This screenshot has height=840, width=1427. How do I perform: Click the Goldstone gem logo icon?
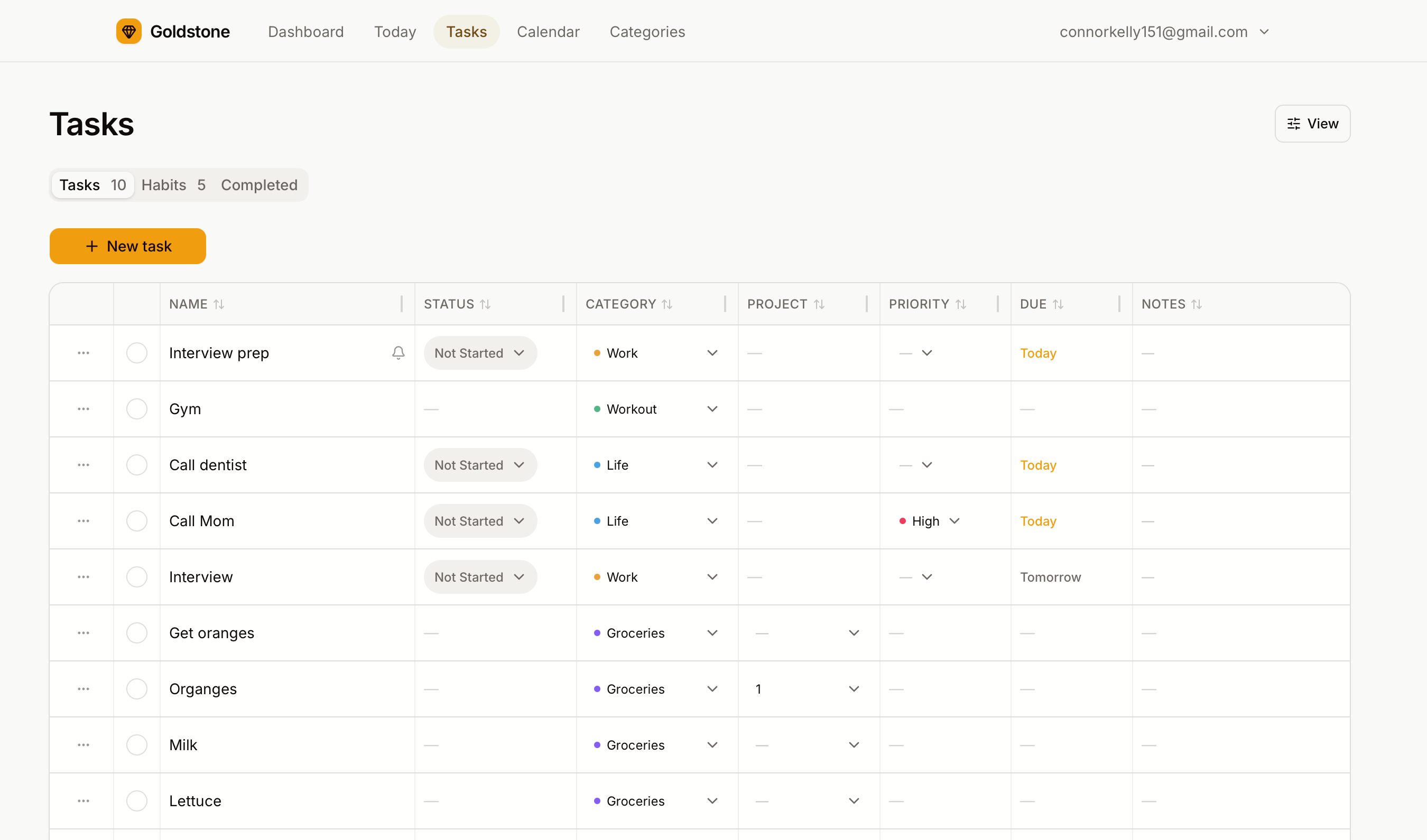tap(128, 31)
